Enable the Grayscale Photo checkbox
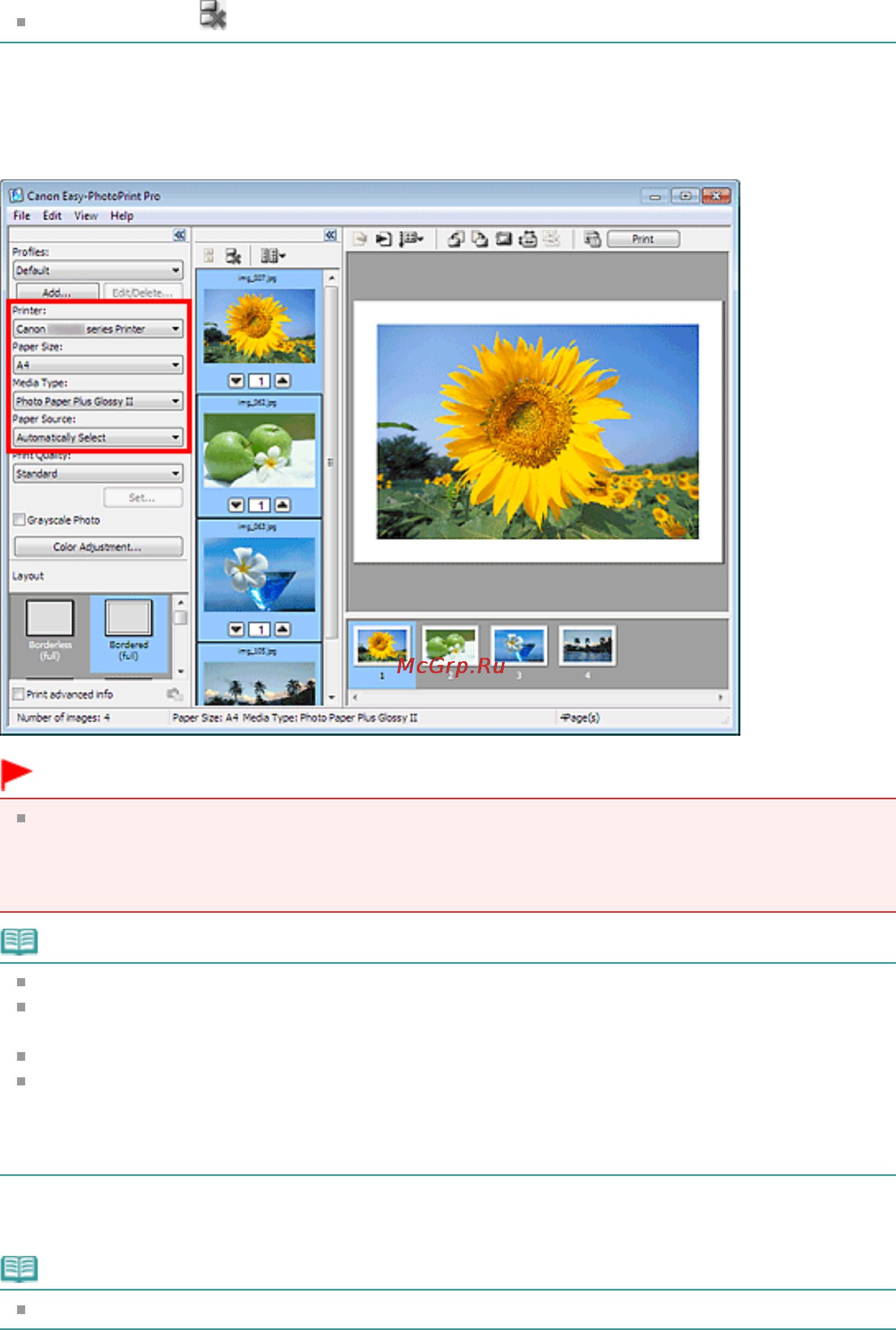The image size is (896, 1330). click(19, 520)
